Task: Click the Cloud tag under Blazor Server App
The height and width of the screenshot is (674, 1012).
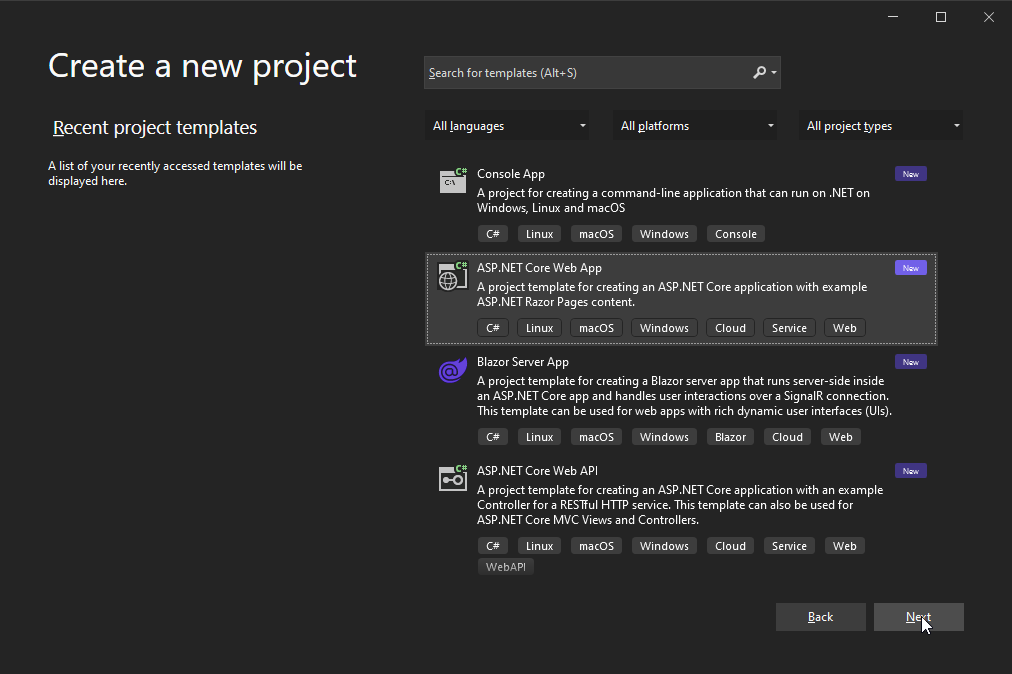Action: 787,437
